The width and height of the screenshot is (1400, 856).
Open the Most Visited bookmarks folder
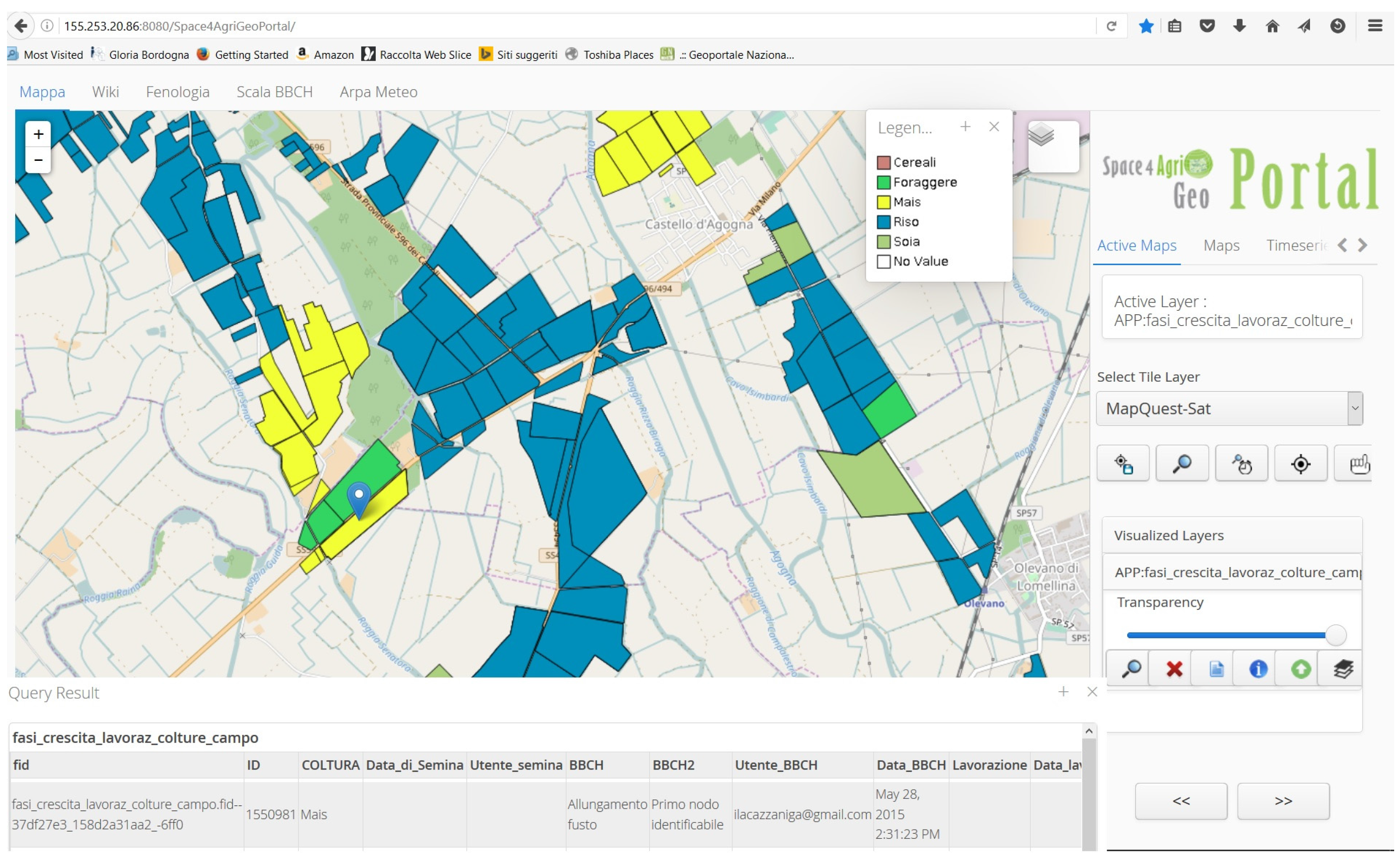tap(45, 55)
